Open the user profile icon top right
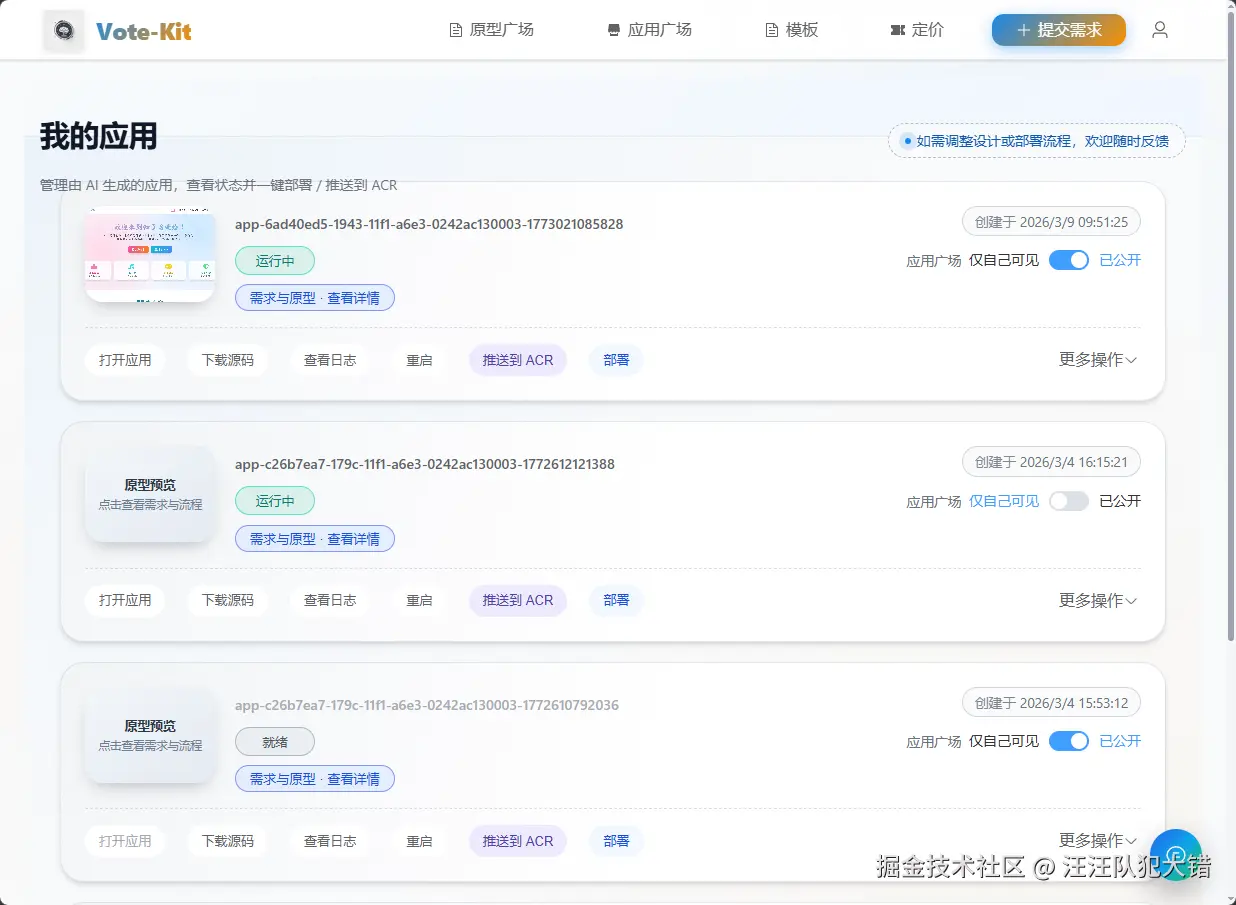This screenshot has width=1236, height=905. click(x=1159, y=30)
